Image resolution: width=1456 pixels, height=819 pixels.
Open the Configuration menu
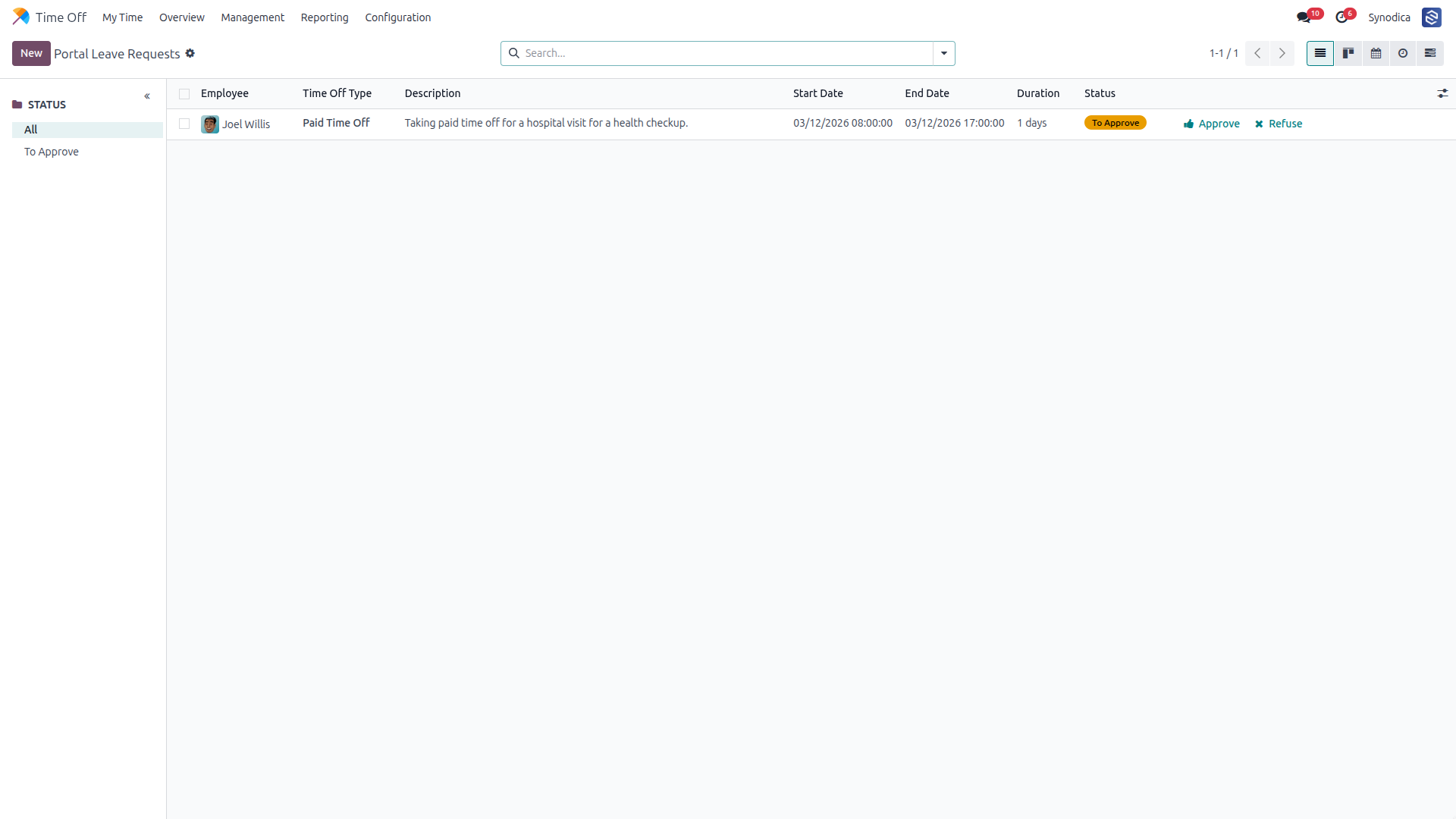pyautogui.click(x=397, y=17)
